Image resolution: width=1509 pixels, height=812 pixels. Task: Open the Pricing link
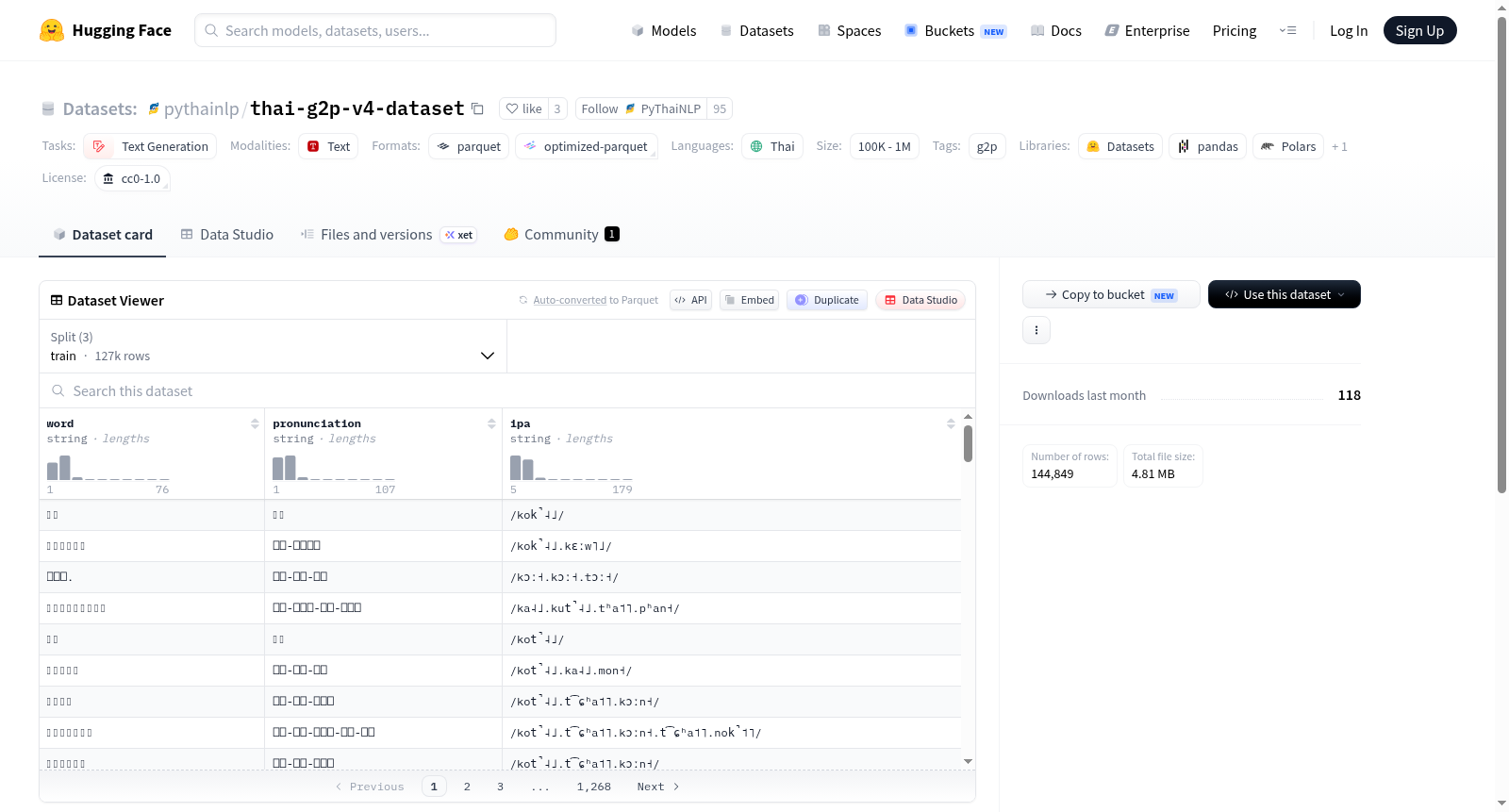click(x=1235, y=30)
